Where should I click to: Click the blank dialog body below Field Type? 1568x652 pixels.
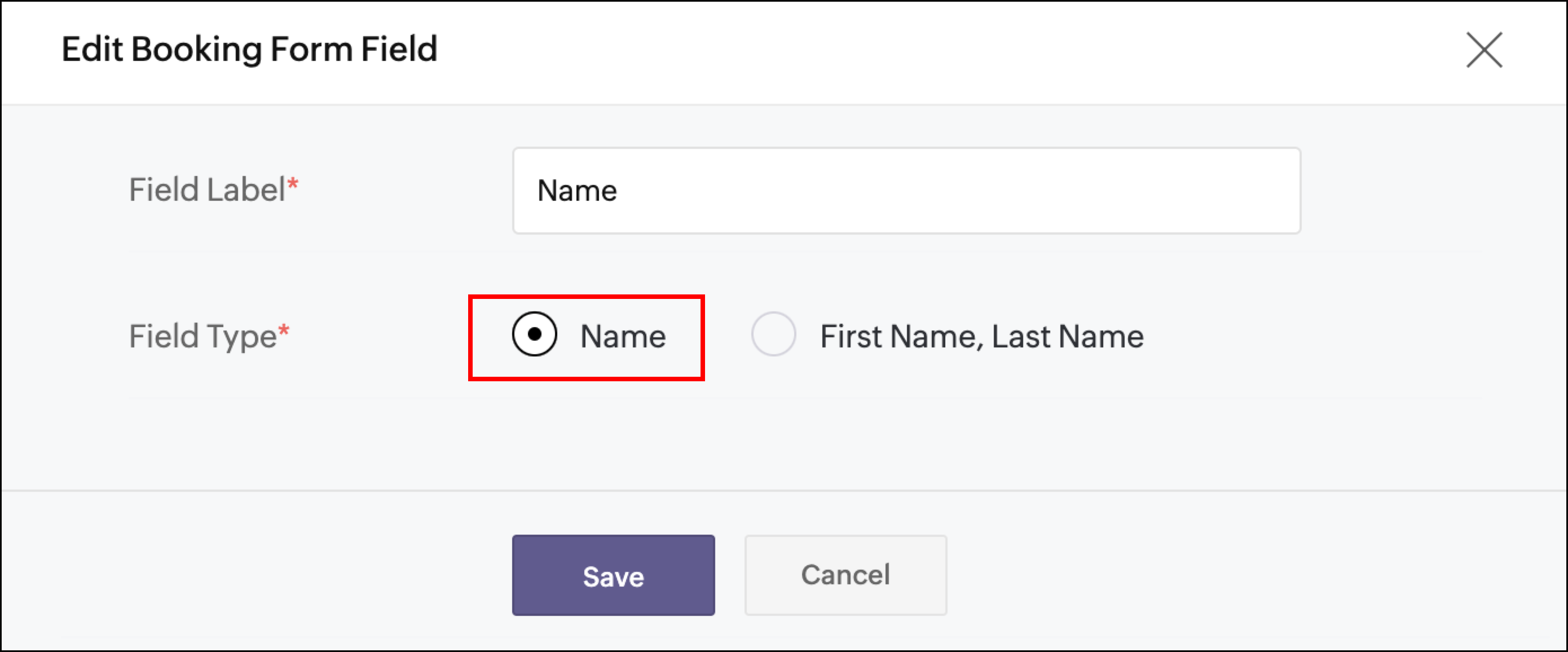point(791,444)
